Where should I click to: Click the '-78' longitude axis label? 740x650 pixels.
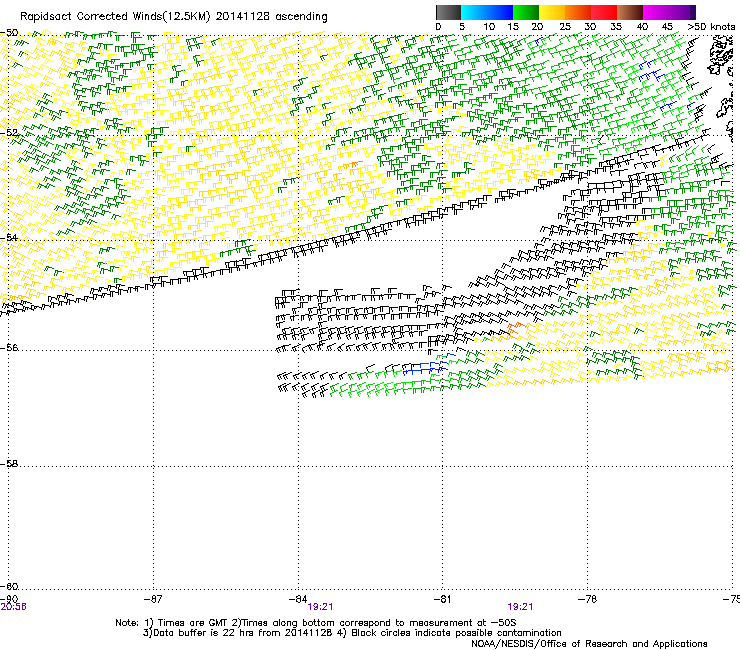[587, 599]
